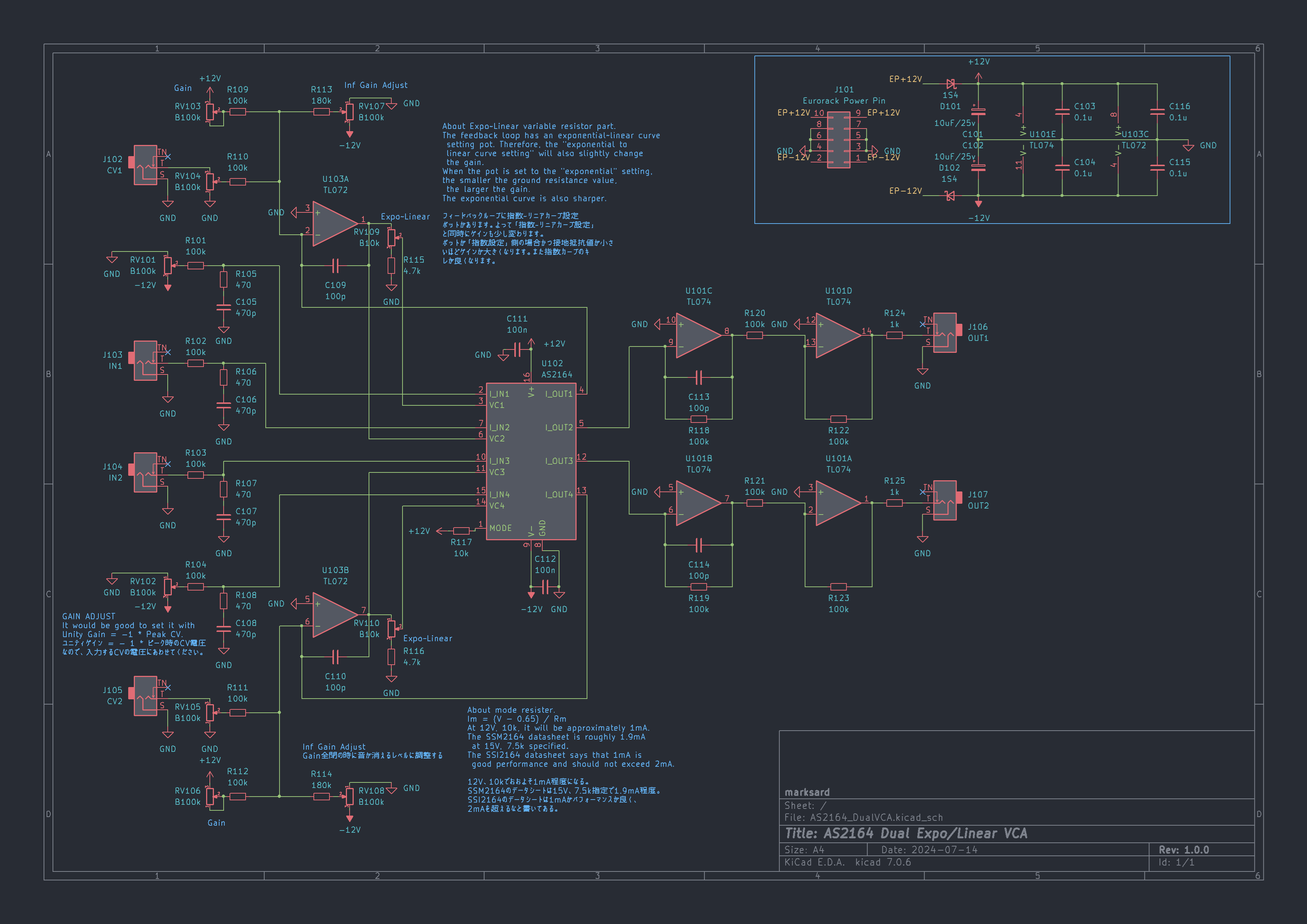The image size is (1307, 924).
Task: Select the 'Date: 2024-07-14' field
Action: pos(929,849)
